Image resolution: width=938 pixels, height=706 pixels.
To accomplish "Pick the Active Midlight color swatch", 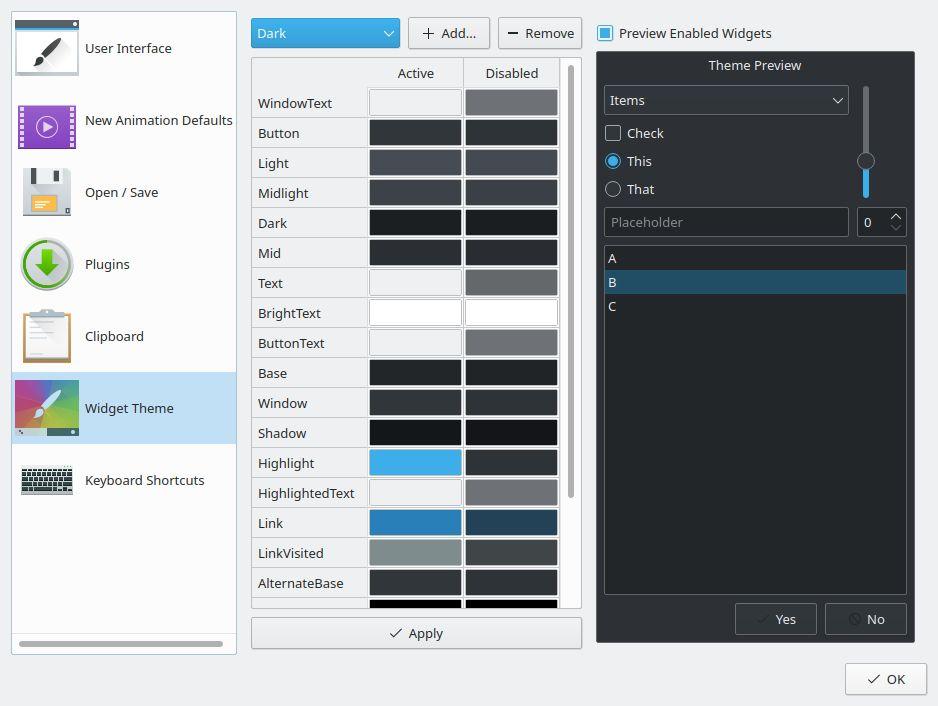I will [x=415, y=193].
